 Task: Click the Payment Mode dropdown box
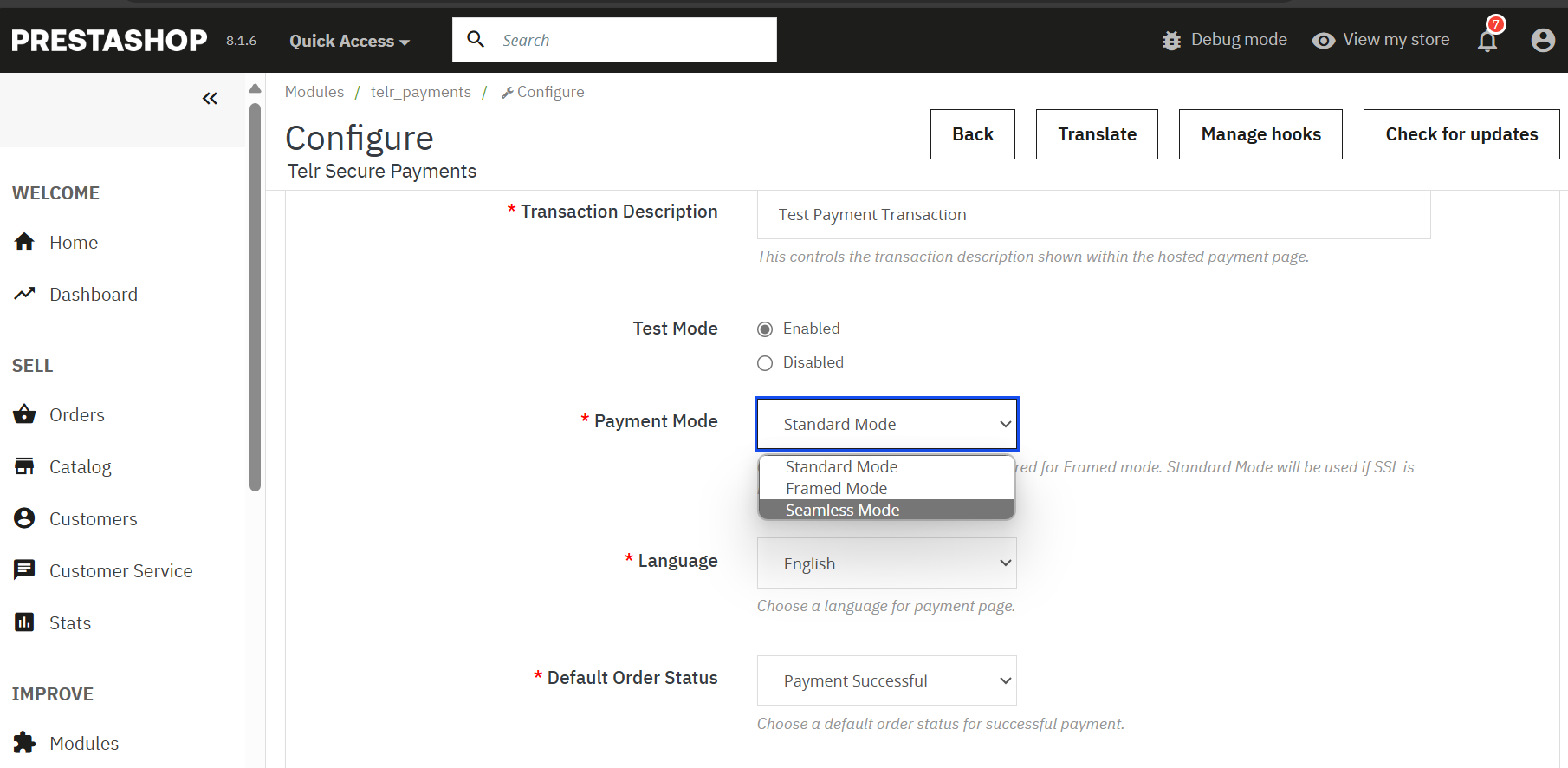(887, 424)
